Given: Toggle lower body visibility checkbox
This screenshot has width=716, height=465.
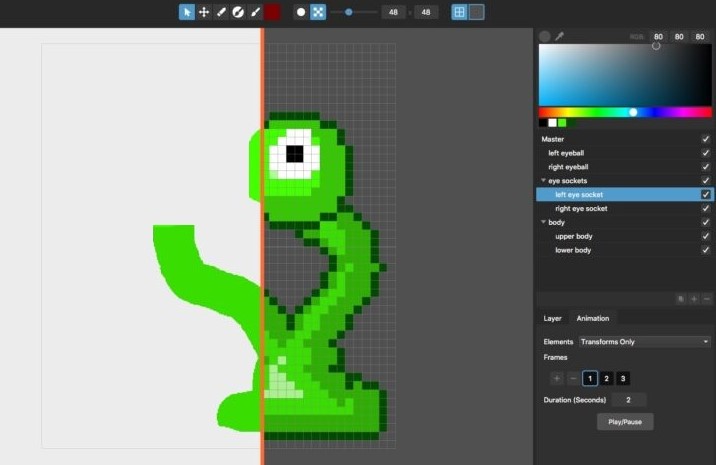Looking at the screenshot, I should 705,250.
